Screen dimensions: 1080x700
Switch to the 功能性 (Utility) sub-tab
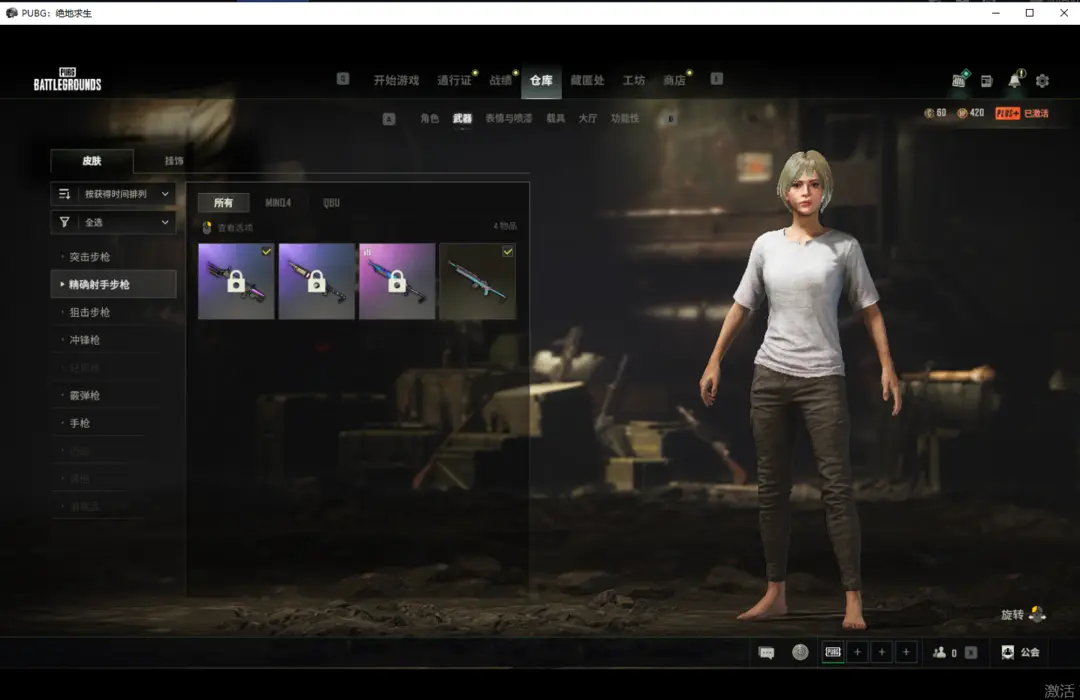625,119
